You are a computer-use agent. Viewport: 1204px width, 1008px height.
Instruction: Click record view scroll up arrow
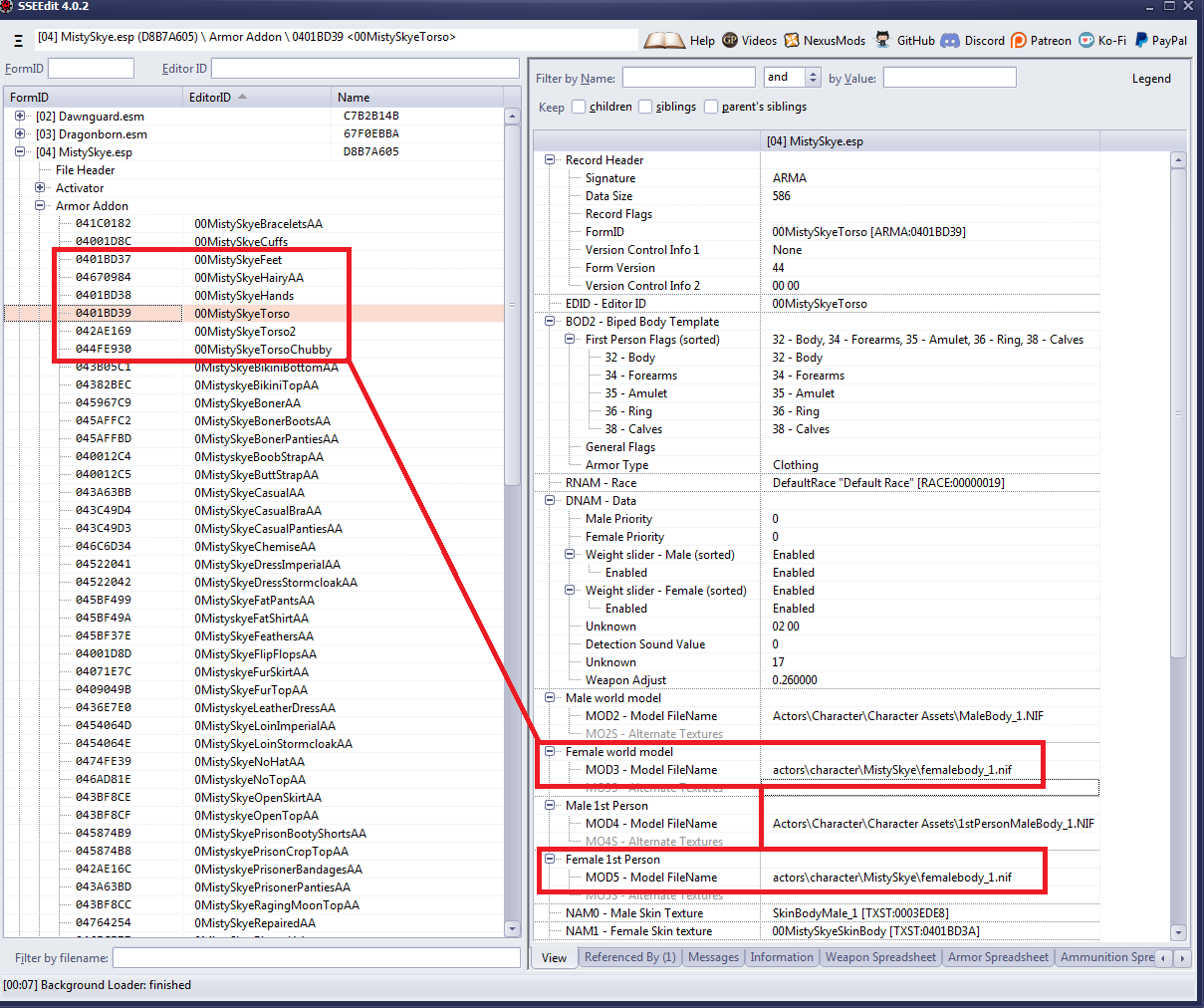(x=1178, y=160)
